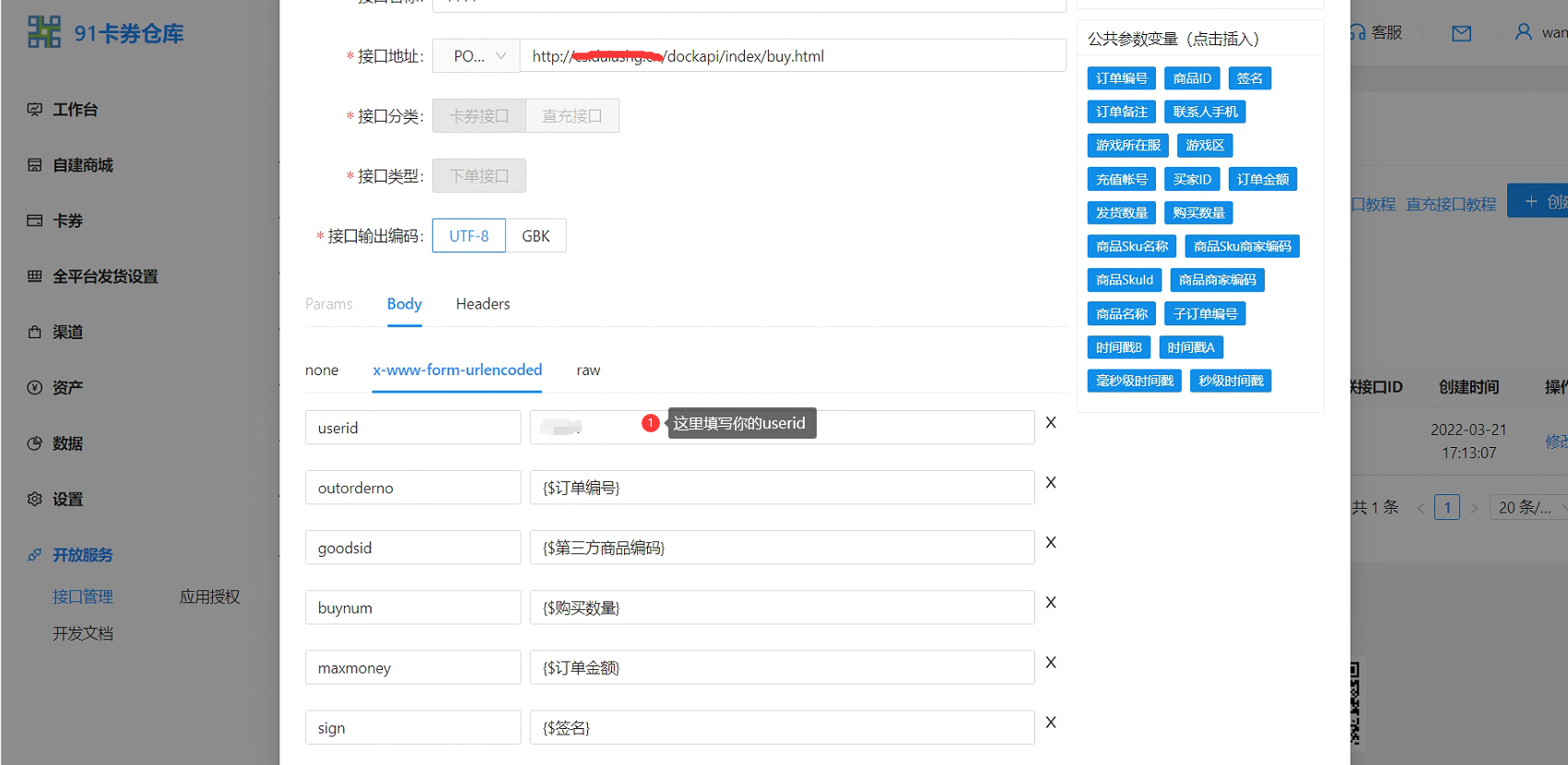Open 接口管理 submenu item
Screen dimensions: 1568x765
tap(82, 596)
